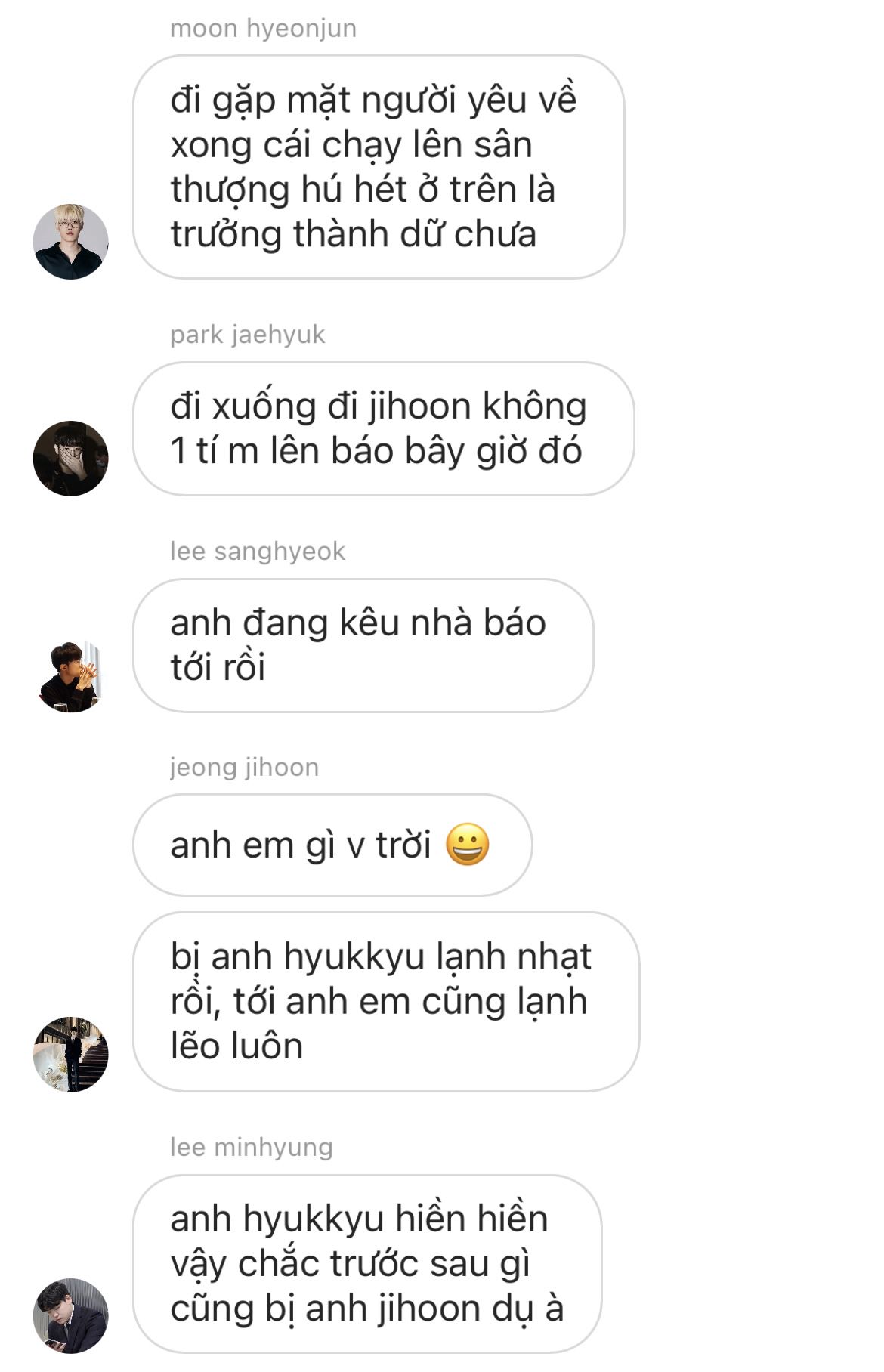Select message "bị anh hyukkyu lạnh nhạt"
Image resolution: width=884 pixels, height=1372 pixels.
386,1002
